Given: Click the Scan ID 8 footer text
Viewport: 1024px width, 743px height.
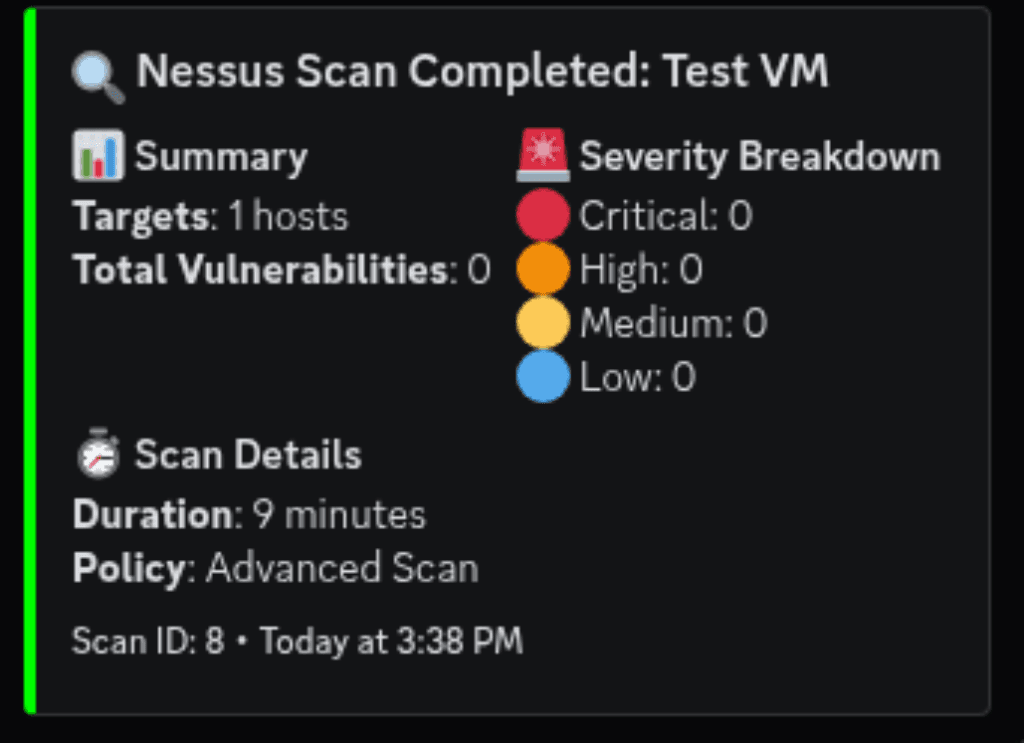Looking at the screenshot, I should (148, 641).
